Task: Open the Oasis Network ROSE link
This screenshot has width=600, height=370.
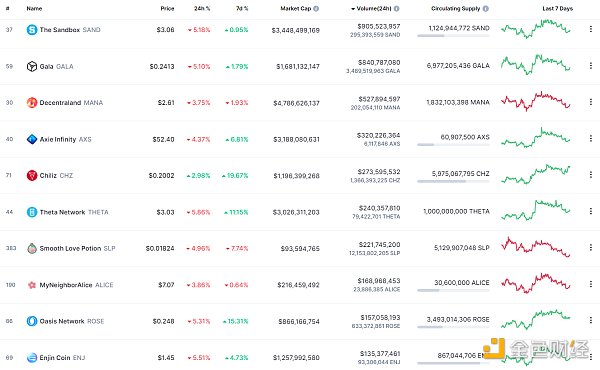Action: (72, 321)
